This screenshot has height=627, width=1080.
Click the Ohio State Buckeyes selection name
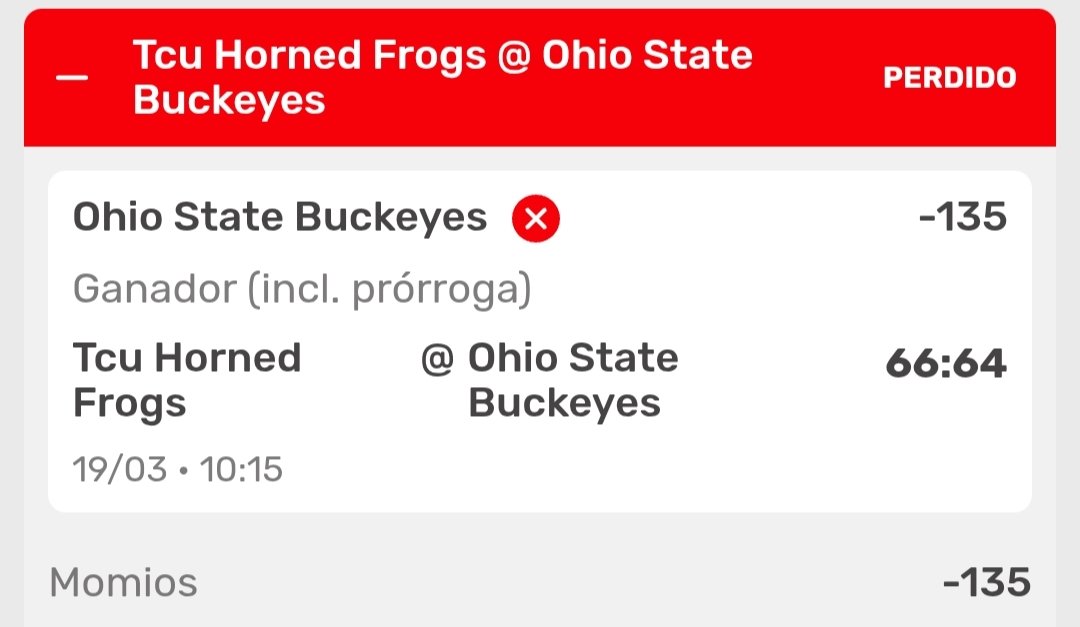click(x=280, y=218)
